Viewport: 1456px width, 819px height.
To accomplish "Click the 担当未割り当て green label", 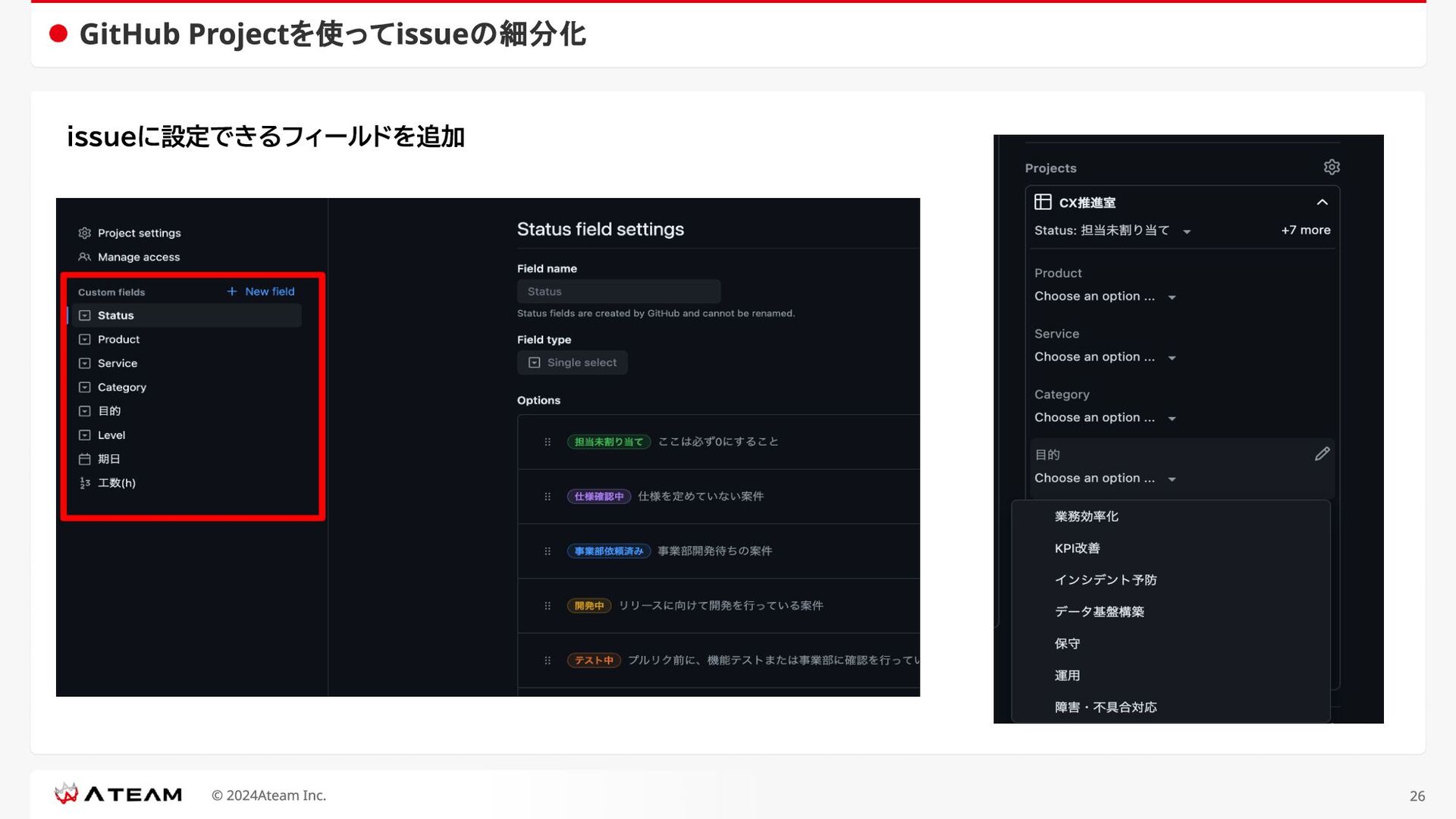I will pos(609,442).
